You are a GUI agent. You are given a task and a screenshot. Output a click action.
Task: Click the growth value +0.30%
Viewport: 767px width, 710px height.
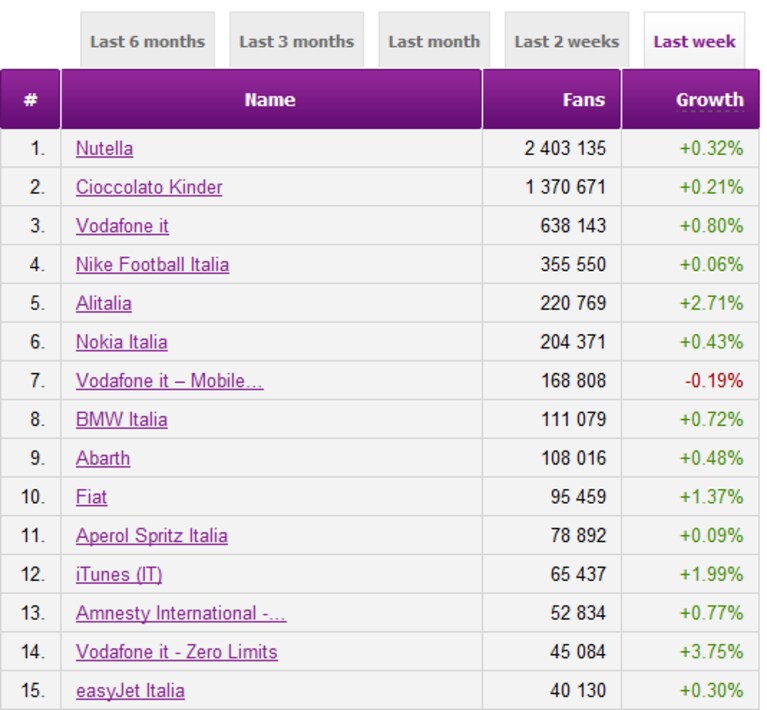tap(711, 690)
